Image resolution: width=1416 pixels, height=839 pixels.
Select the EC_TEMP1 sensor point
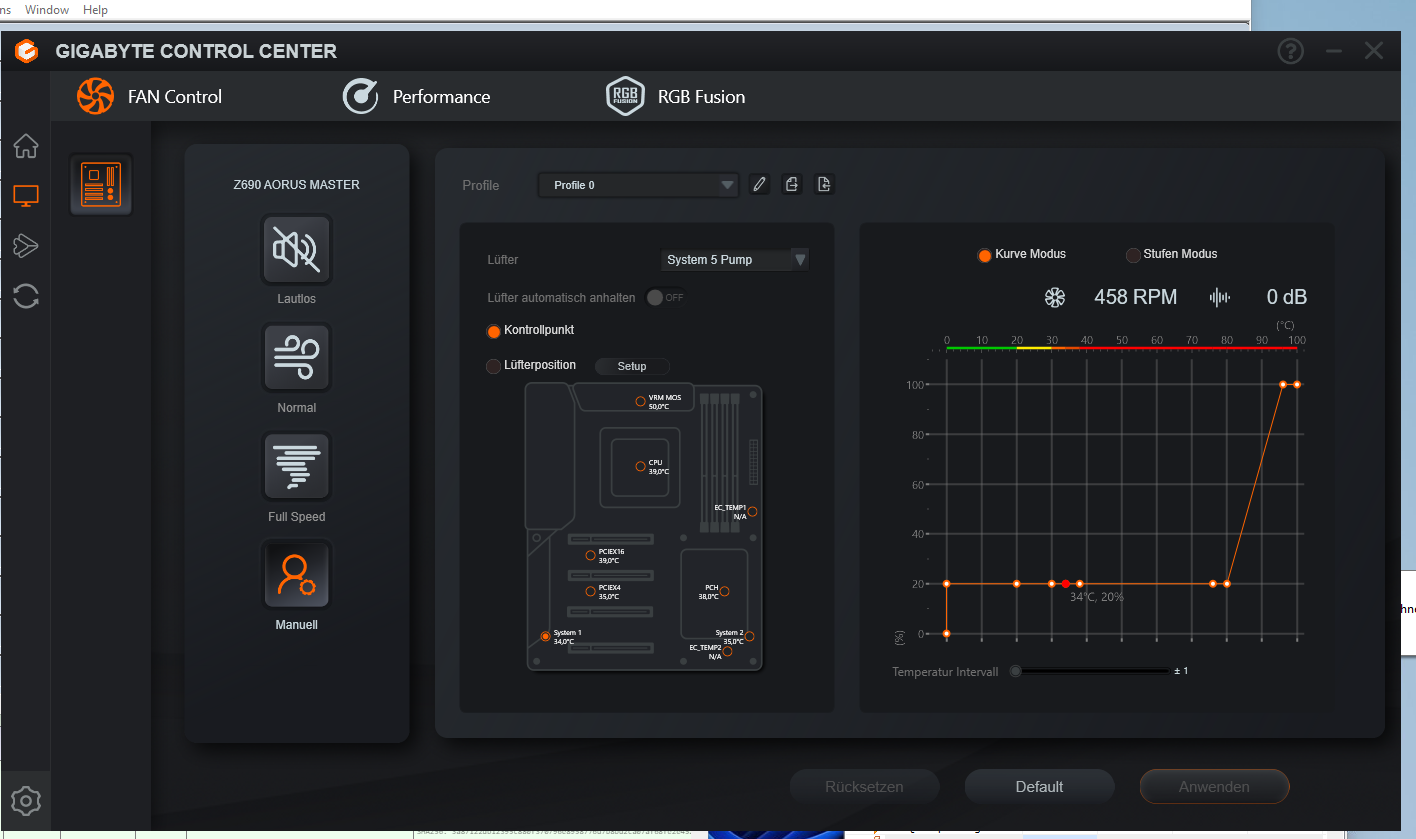tap(753, 512)
